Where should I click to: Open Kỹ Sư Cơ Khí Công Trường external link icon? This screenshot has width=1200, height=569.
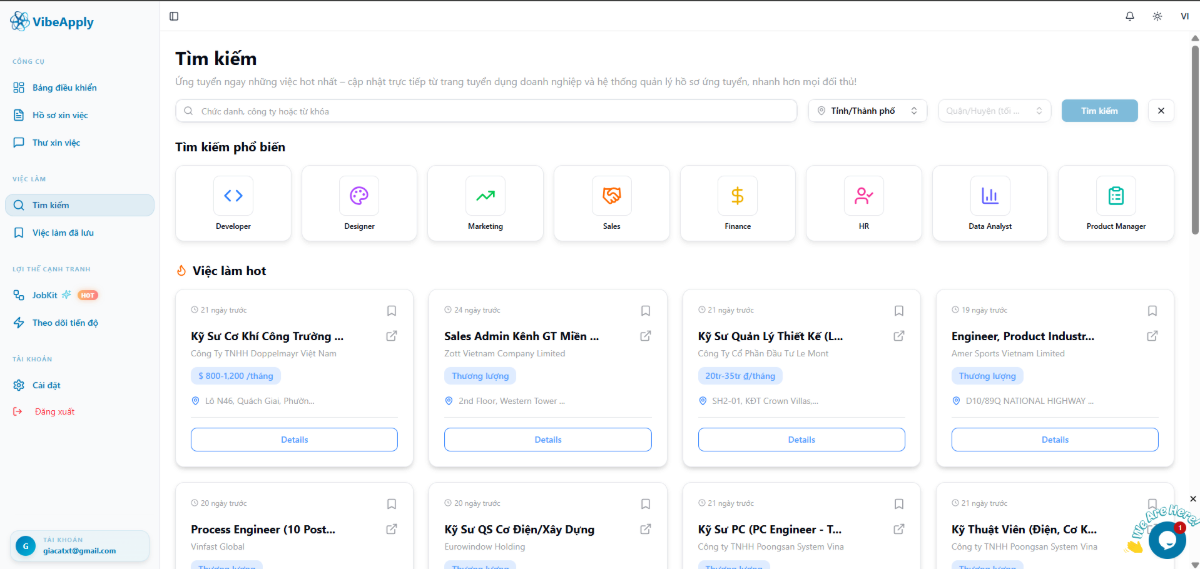392,336
